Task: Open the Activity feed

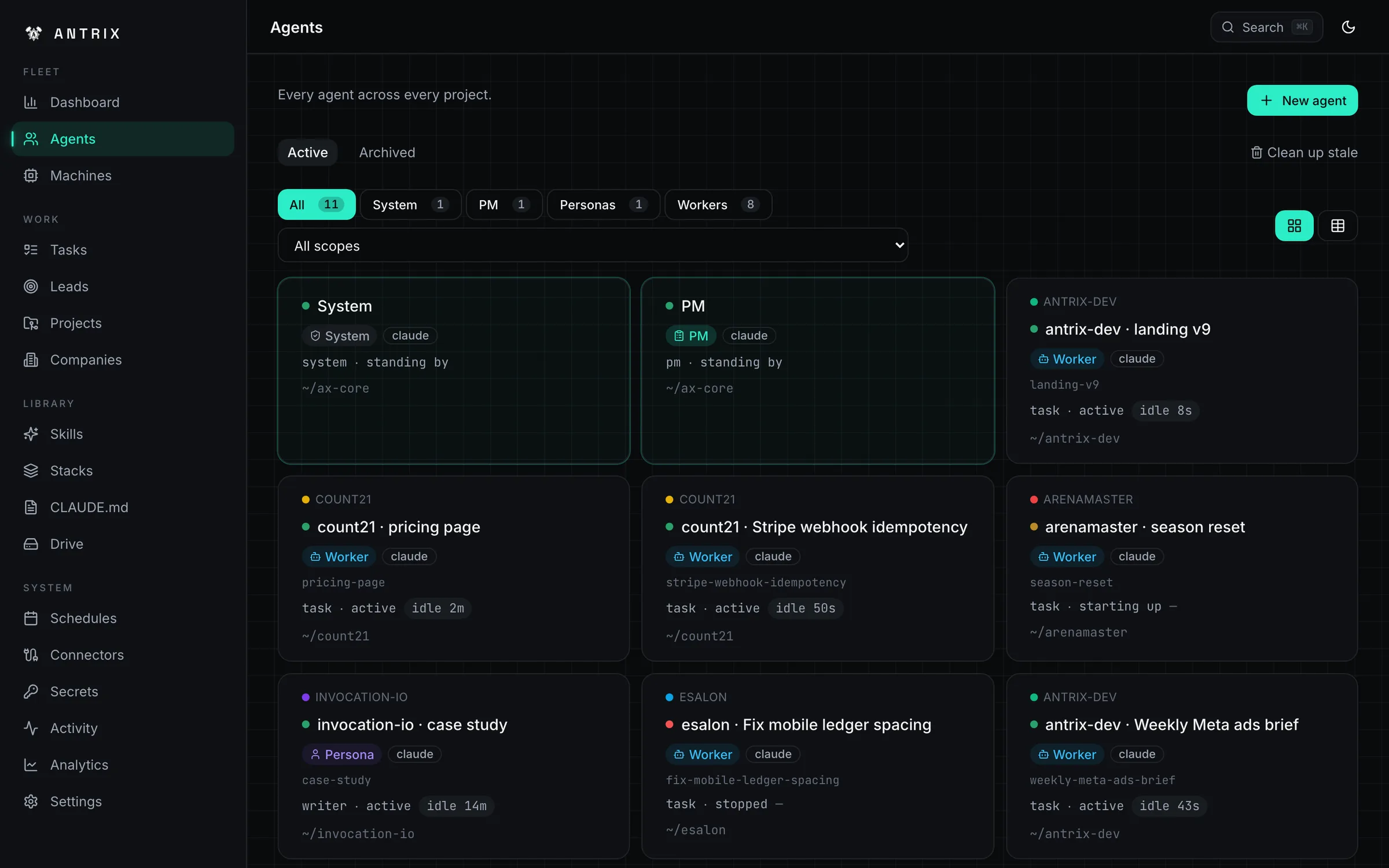Action: [x=123, y=728]
